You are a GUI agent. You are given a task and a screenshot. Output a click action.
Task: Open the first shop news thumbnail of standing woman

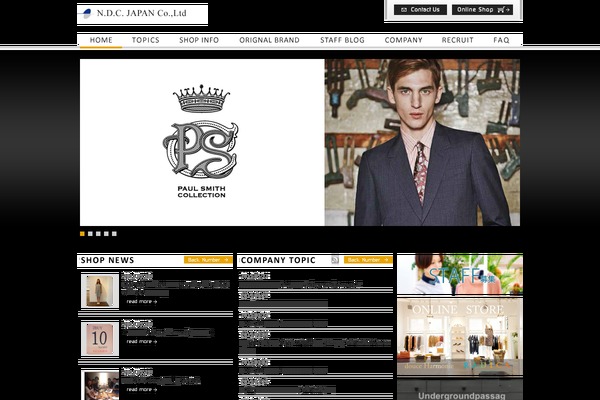[x=100, y=291]
